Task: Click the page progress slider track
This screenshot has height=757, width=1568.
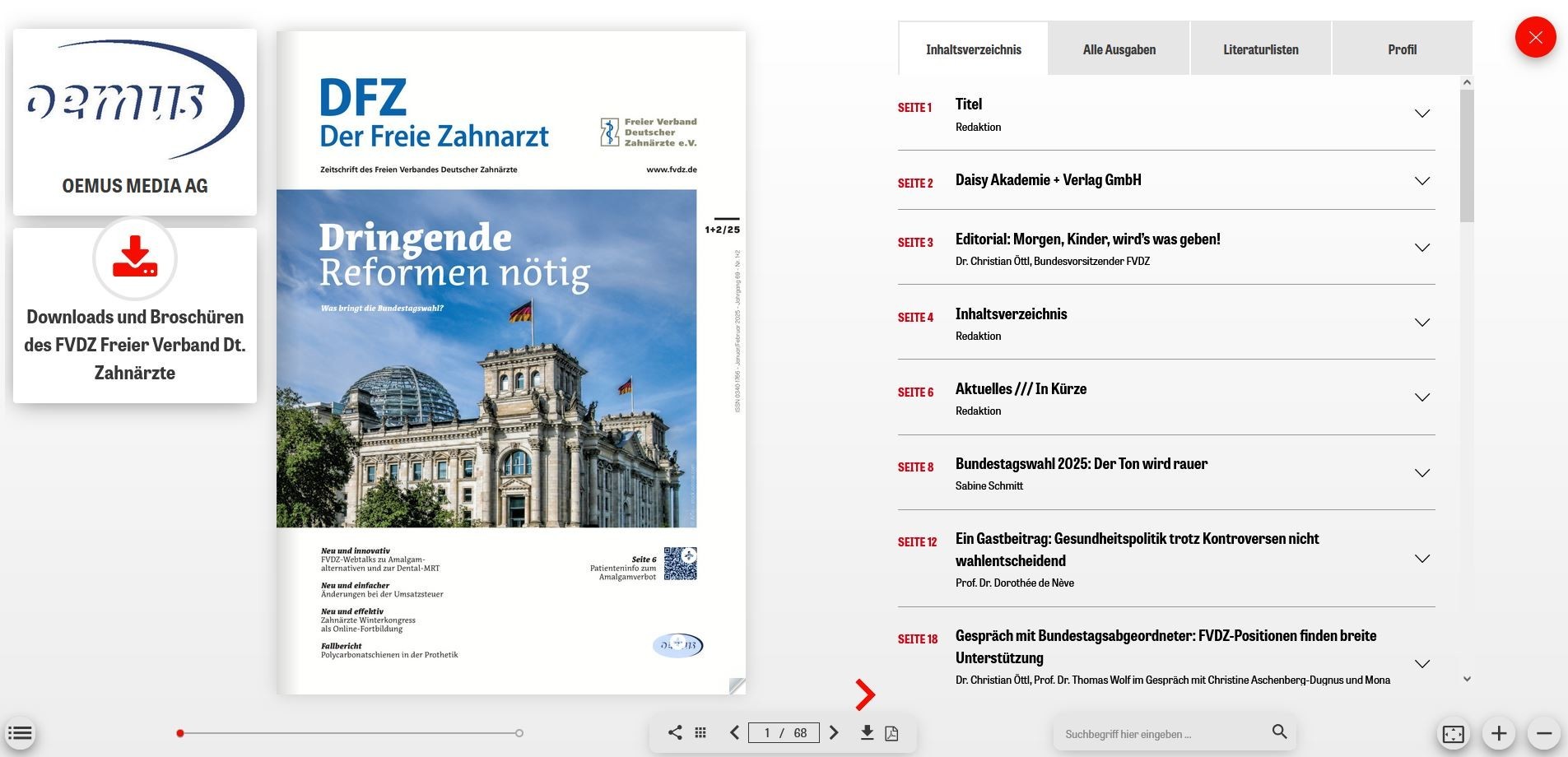Action: 350,733
